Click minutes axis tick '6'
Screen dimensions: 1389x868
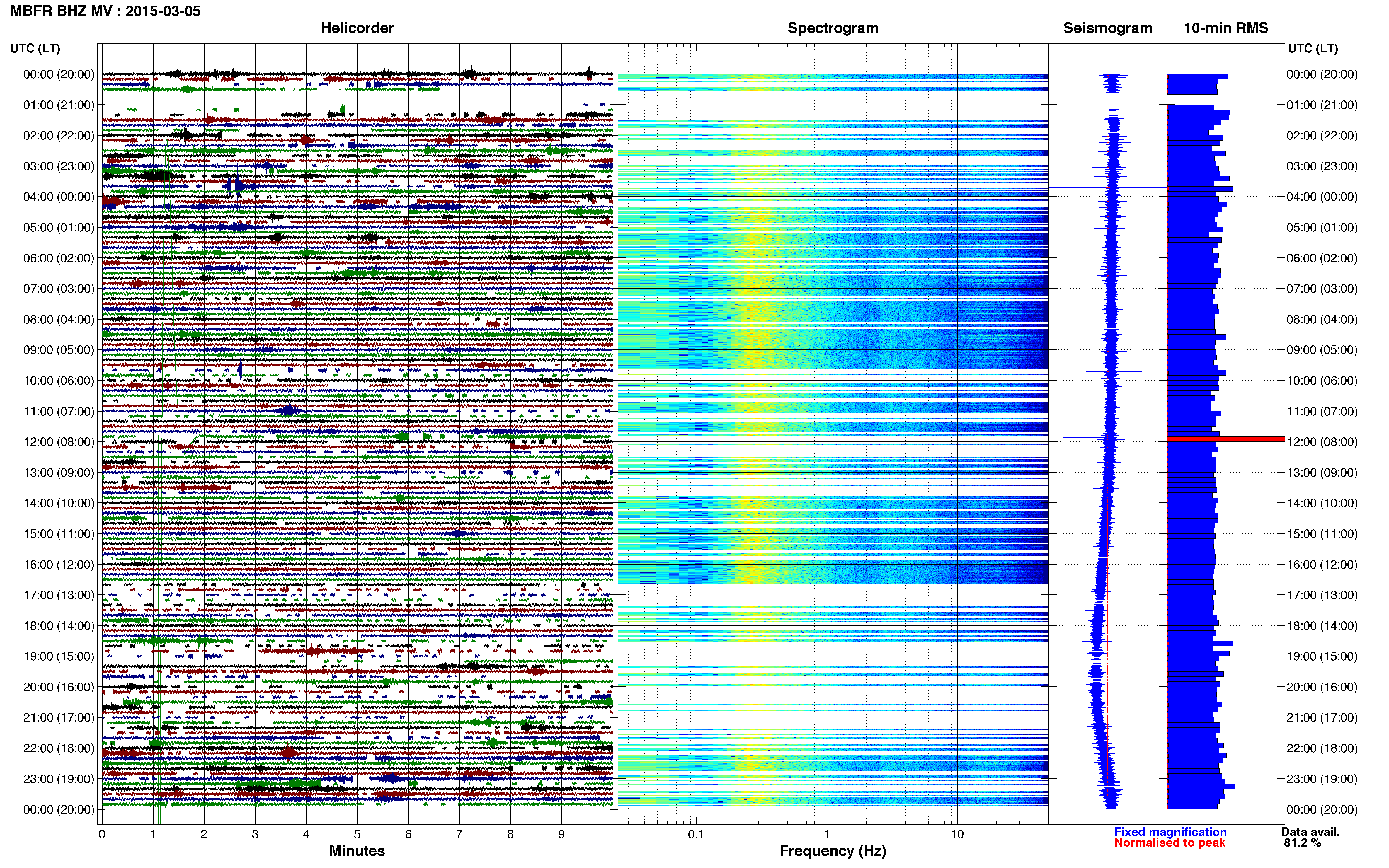click(408, 835)
